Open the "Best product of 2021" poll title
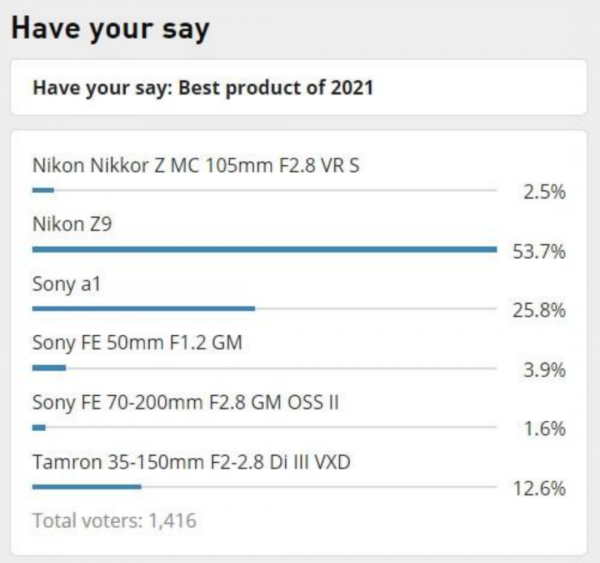Viewport: 600px width, 563px height. point(203,88)
